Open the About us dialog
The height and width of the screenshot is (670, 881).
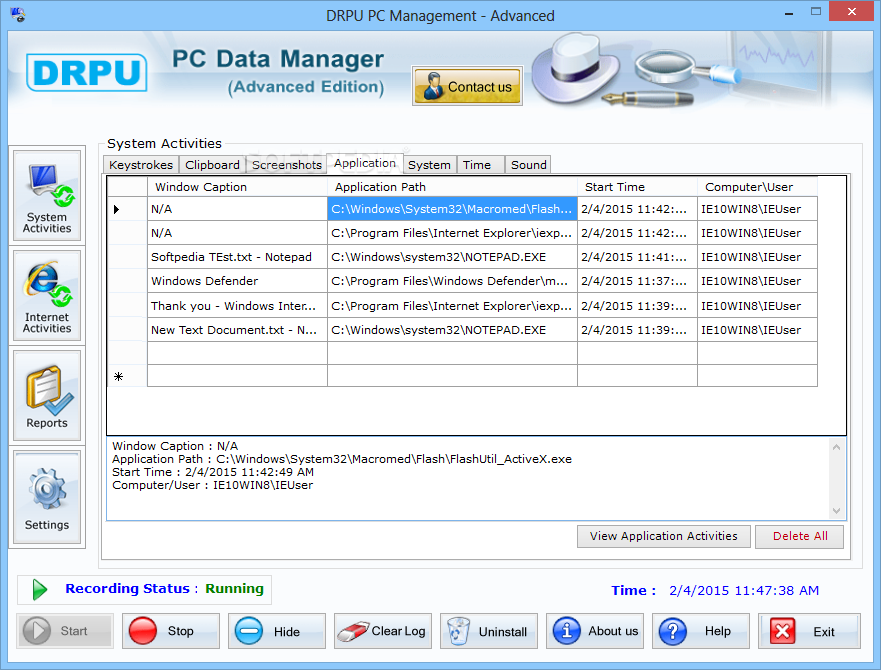(x=595, y=631)
